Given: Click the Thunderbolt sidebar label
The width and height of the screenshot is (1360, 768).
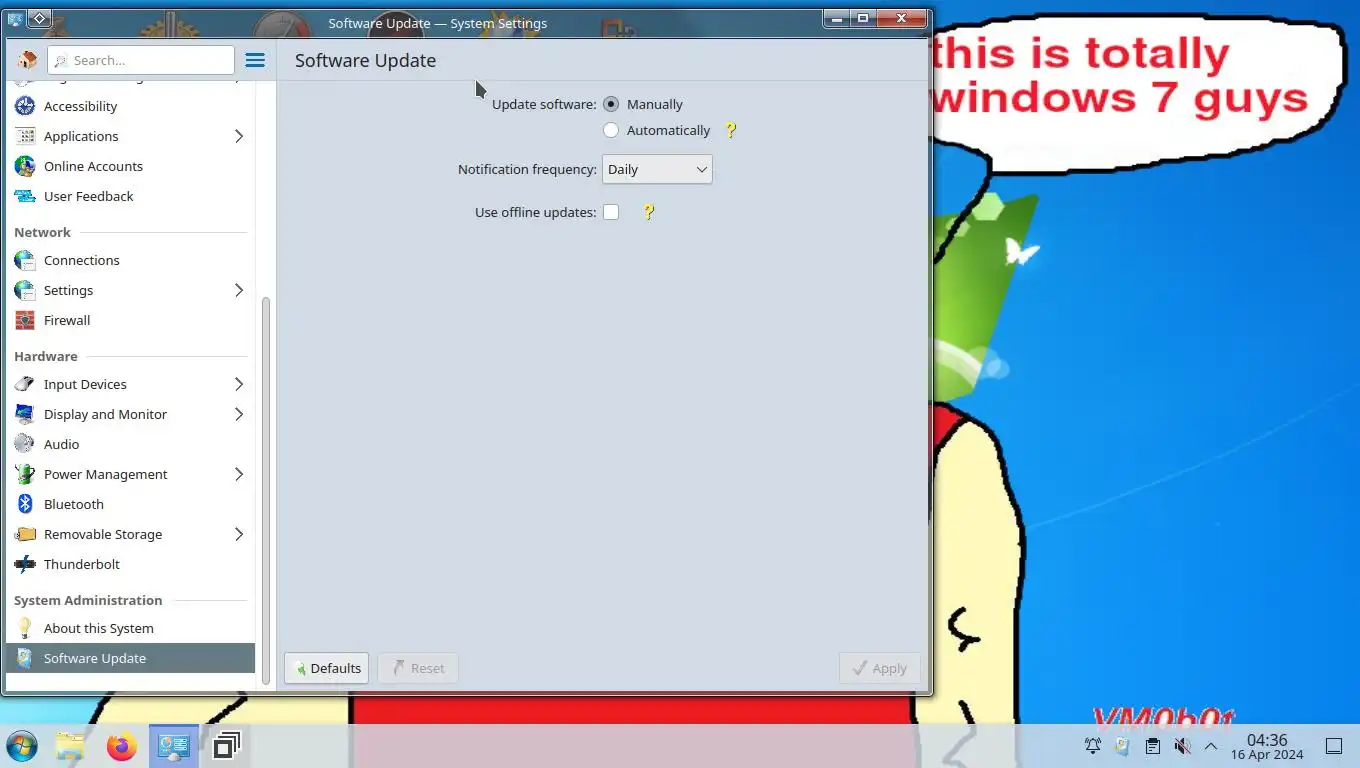Looking at the screenshot, I should point(82,564).
